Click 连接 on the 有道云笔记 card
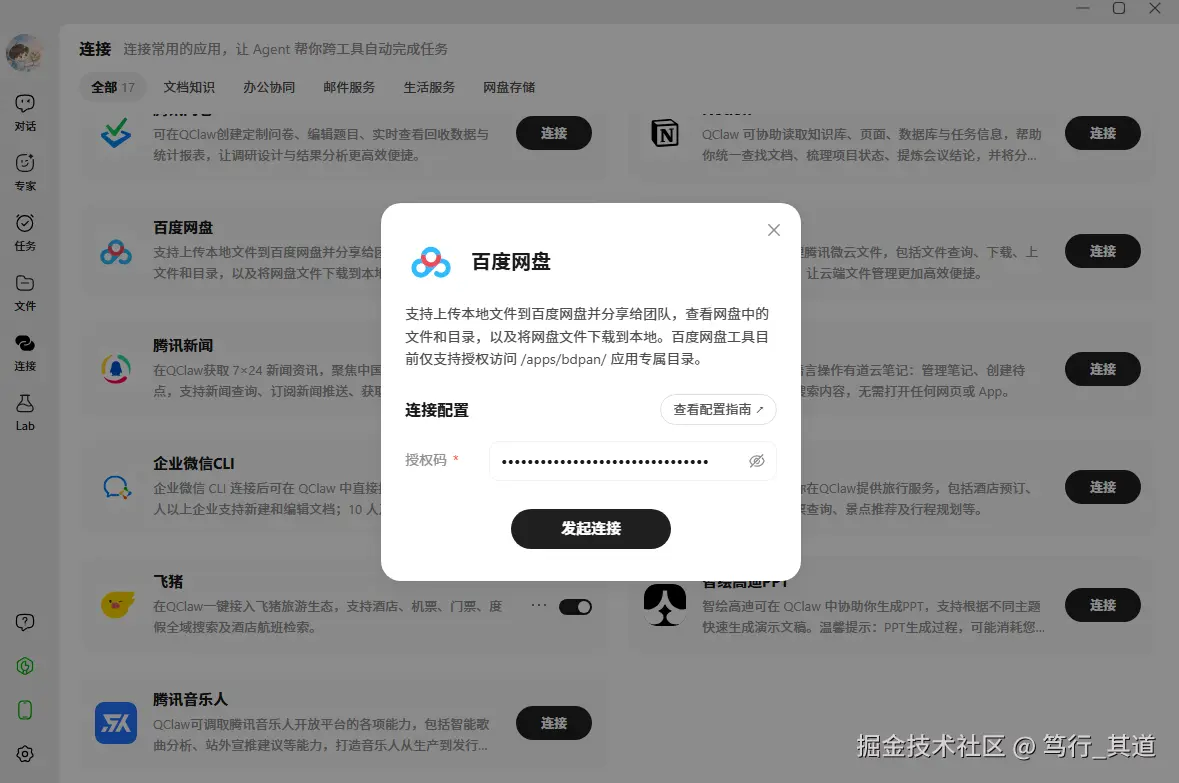The width and height of the screenshot is (1179, 783). 1102,369
